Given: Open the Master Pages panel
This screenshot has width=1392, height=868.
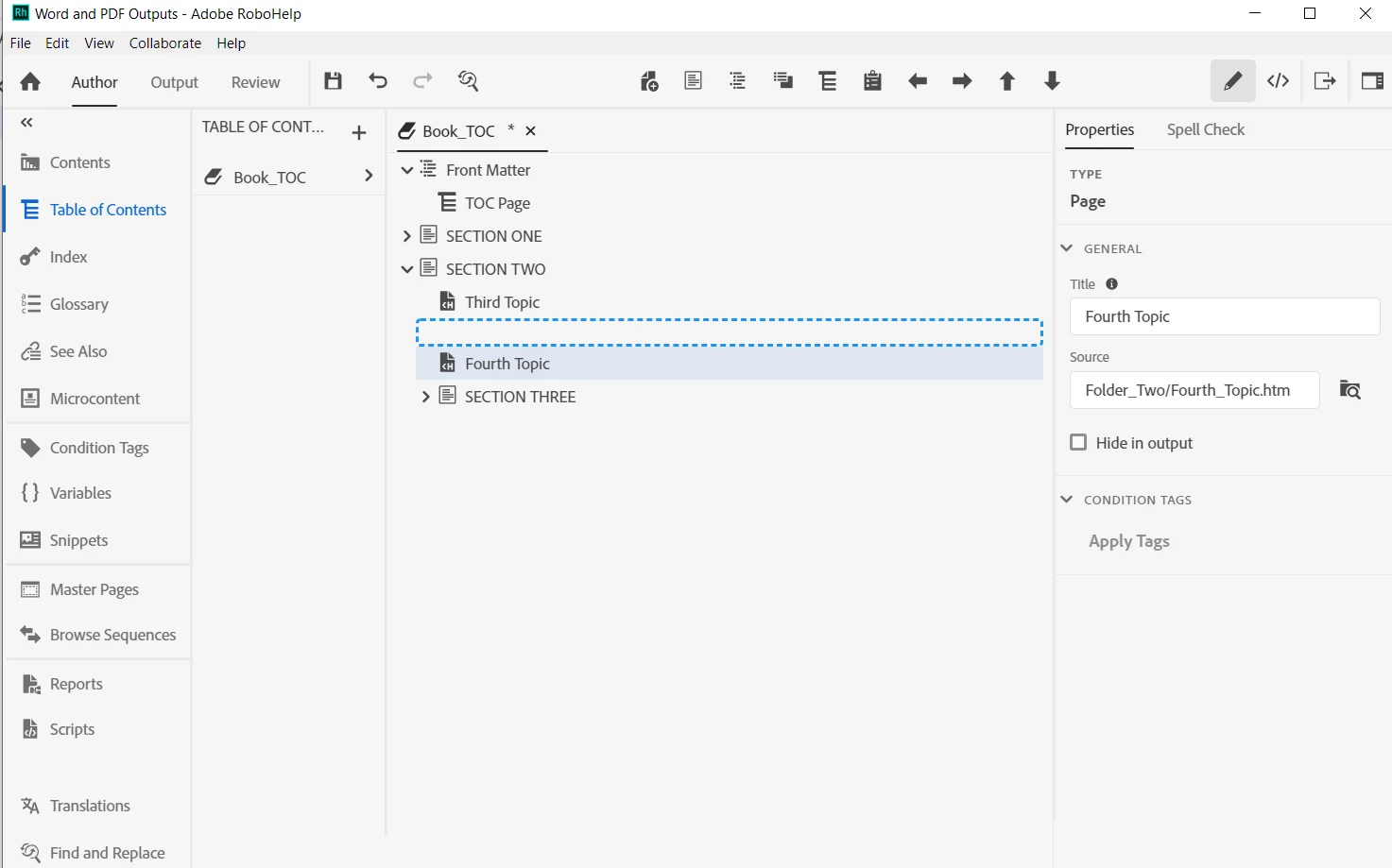Looking at the screenshot, I should pos(96,589).
